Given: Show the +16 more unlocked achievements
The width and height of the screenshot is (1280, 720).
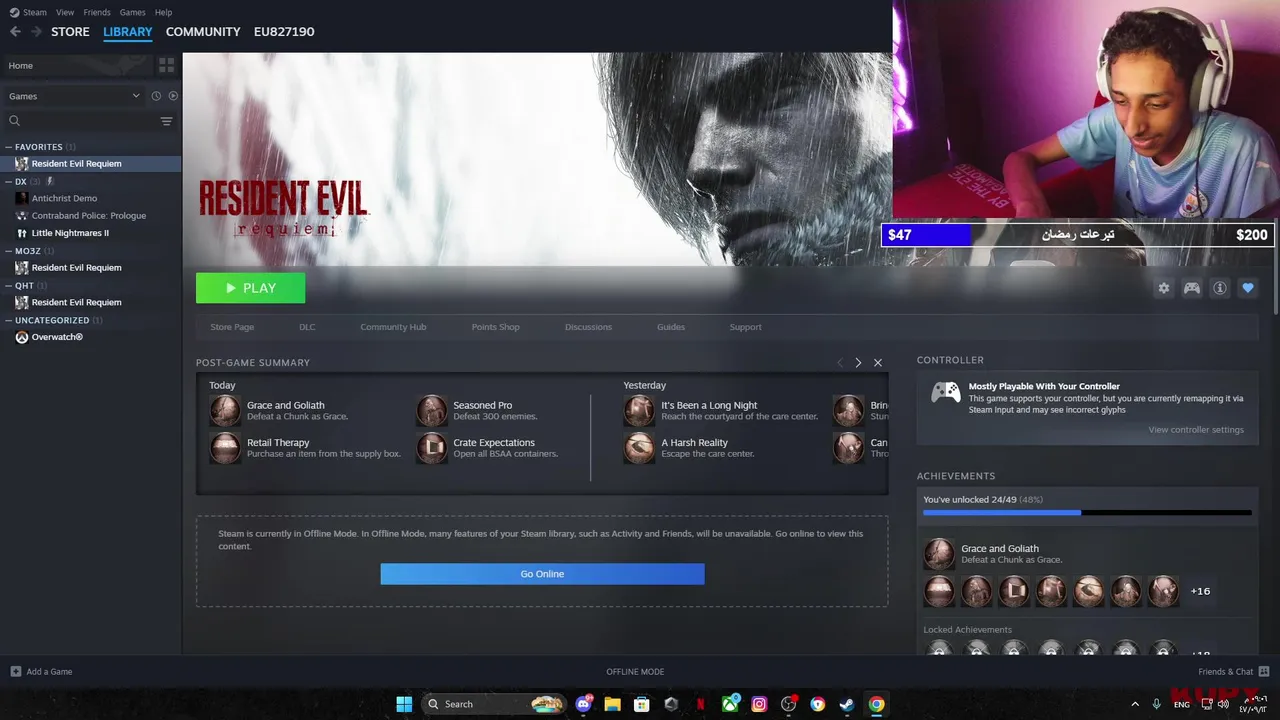Looking at the screenshot, I should click(1200, 591).
